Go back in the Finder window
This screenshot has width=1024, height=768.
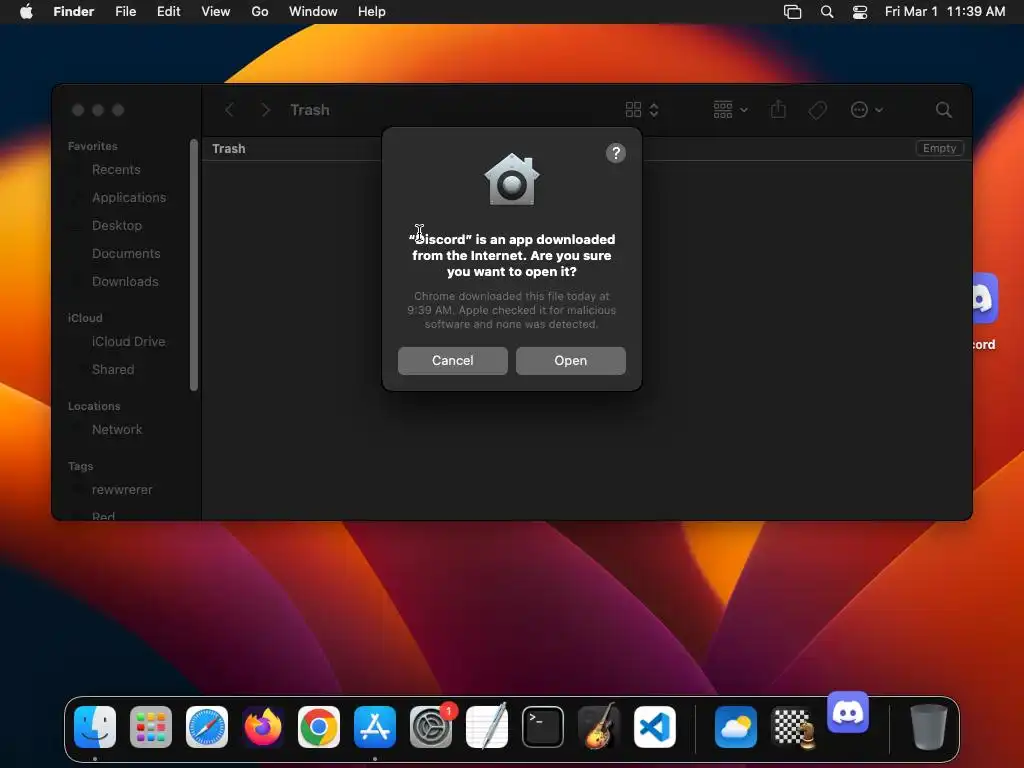point(229,110)
